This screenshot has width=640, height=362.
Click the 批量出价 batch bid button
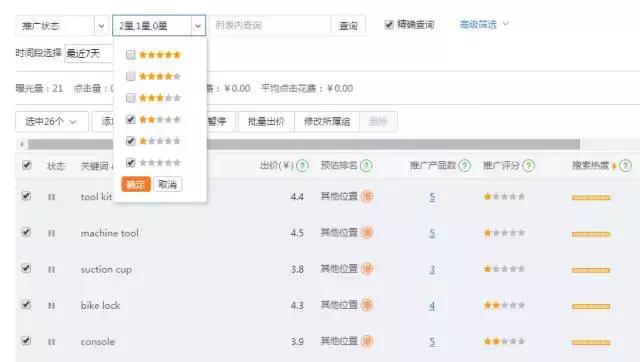pyautogui.click(x=266, y=122)
